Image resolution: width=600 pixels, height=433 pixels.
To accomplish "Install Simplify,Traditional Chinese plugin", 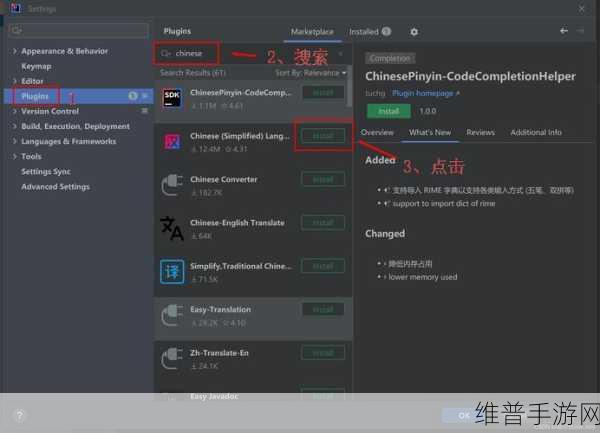I will pyautogui.click(x=323, y=266).
